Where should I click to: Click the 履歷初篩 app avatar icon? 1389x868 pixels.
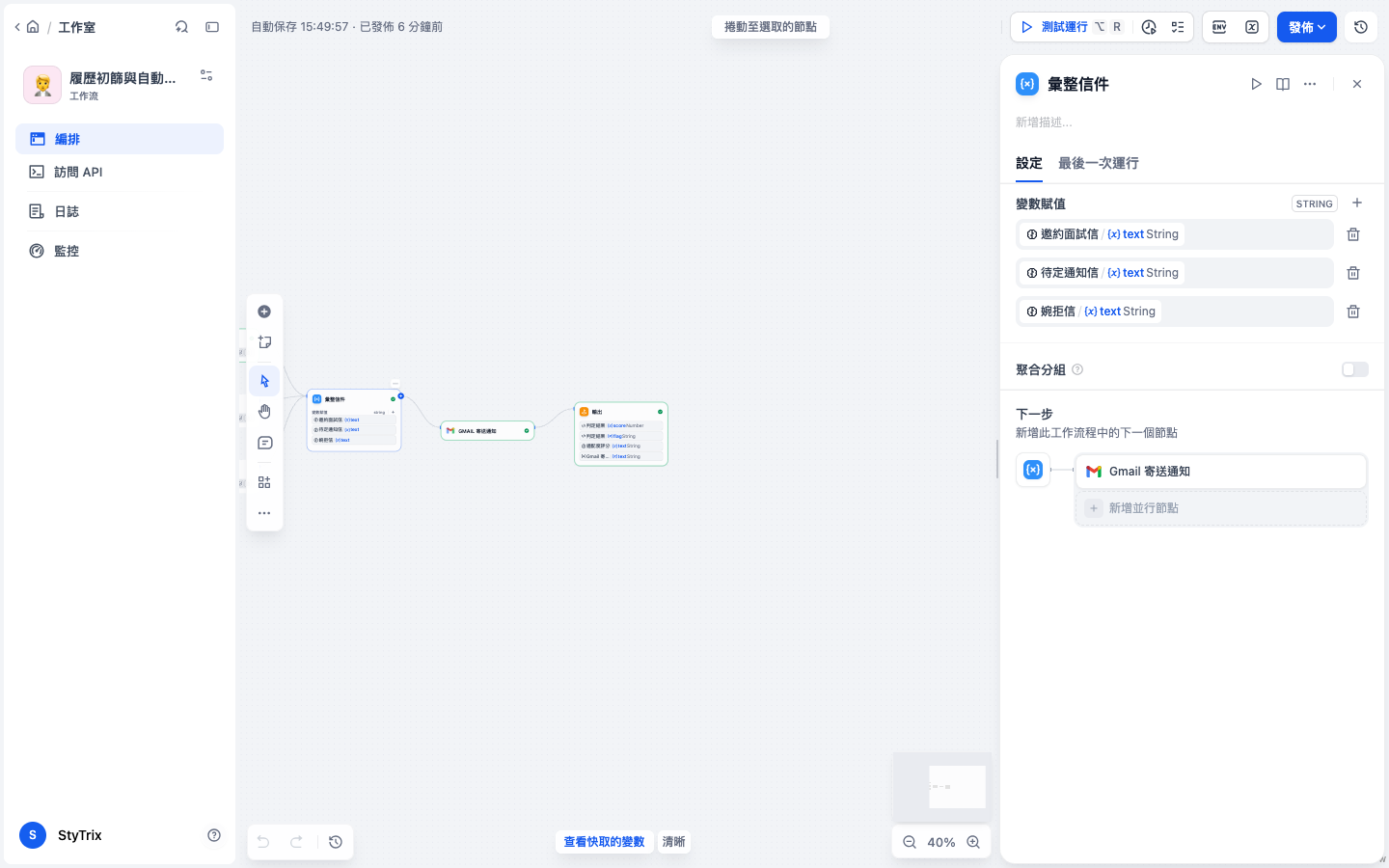[42, 85]
